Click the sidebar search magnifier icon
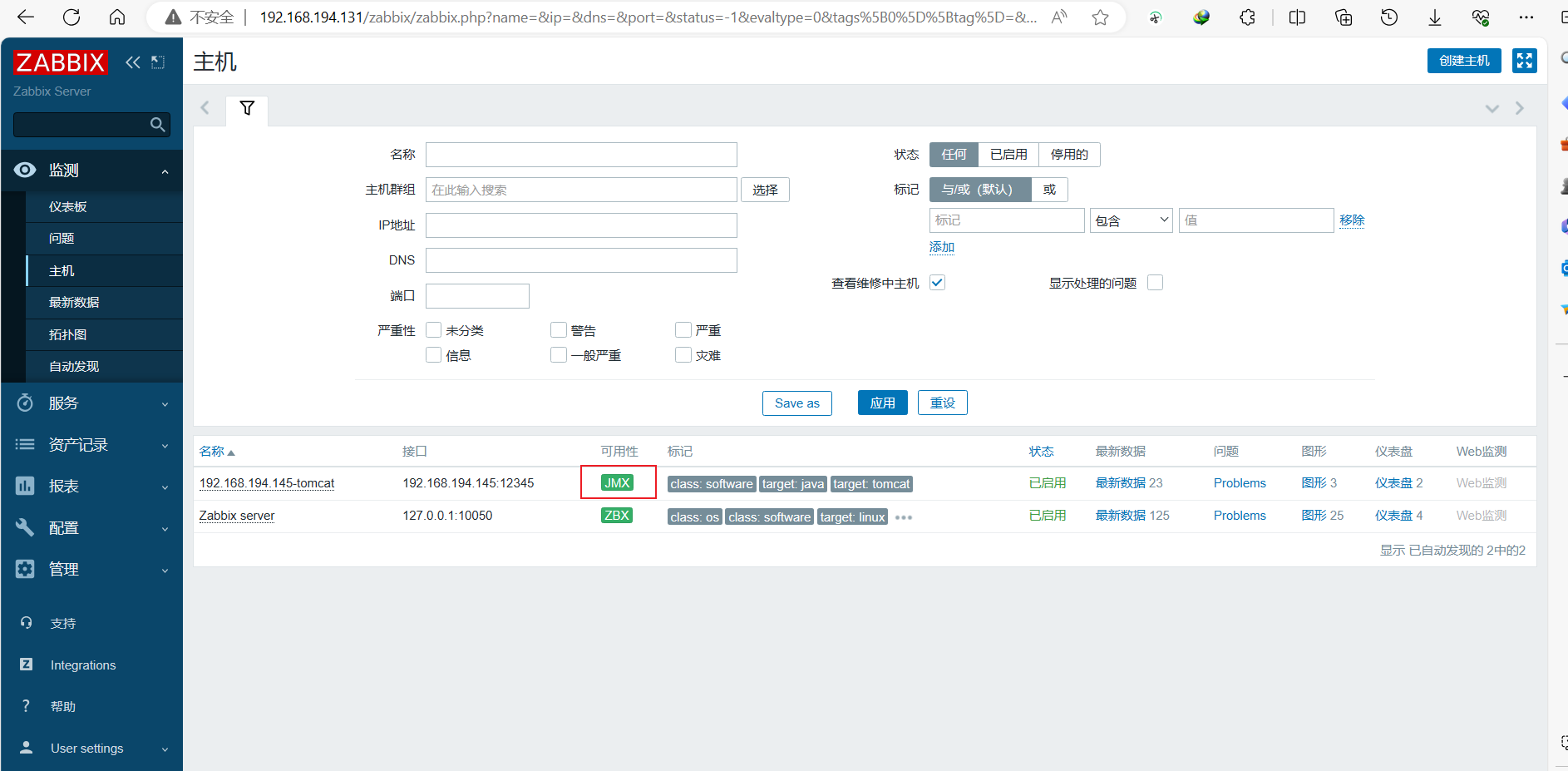1568x771 pixels. pyautogui.click(x=157, y=125)
